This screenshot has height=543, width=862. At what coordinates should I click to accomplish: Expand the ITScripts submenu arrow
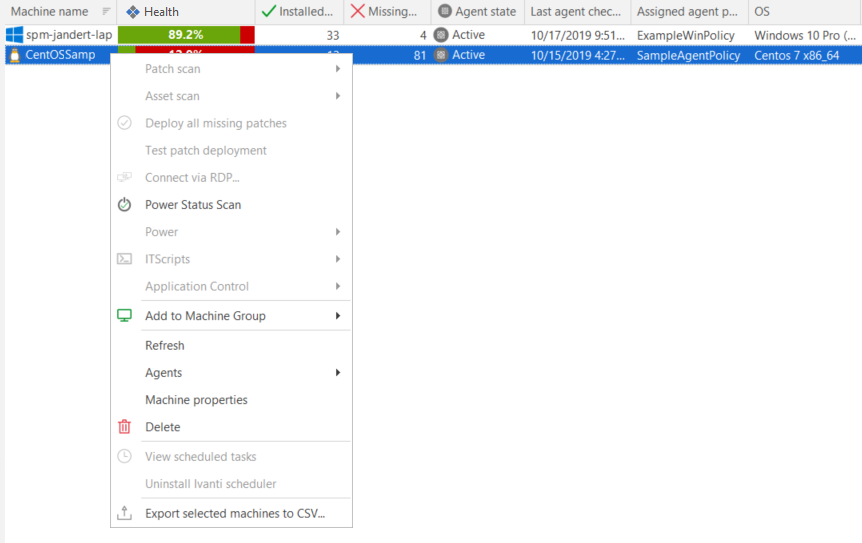tap(338, 259)
